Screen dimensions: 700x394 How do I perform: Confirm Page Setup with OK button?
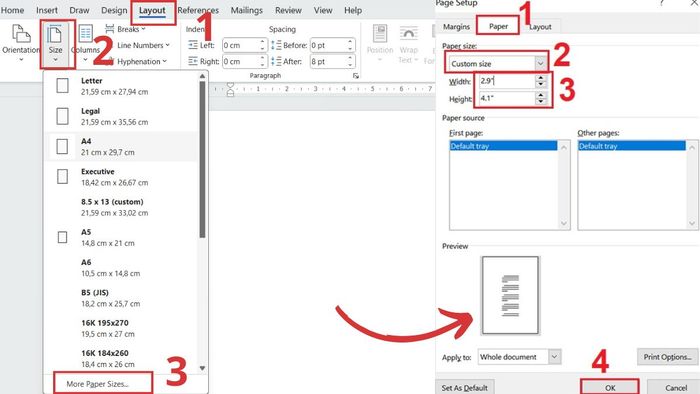pos(610,387)
